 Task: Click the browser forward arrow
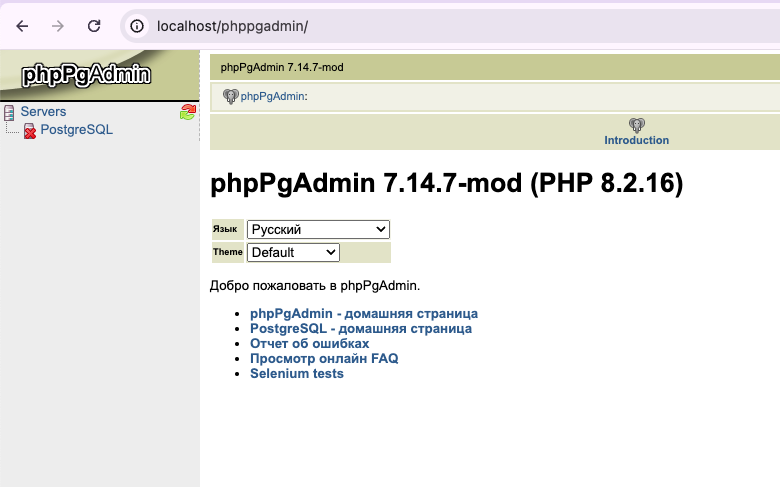(x=58, y=26)
